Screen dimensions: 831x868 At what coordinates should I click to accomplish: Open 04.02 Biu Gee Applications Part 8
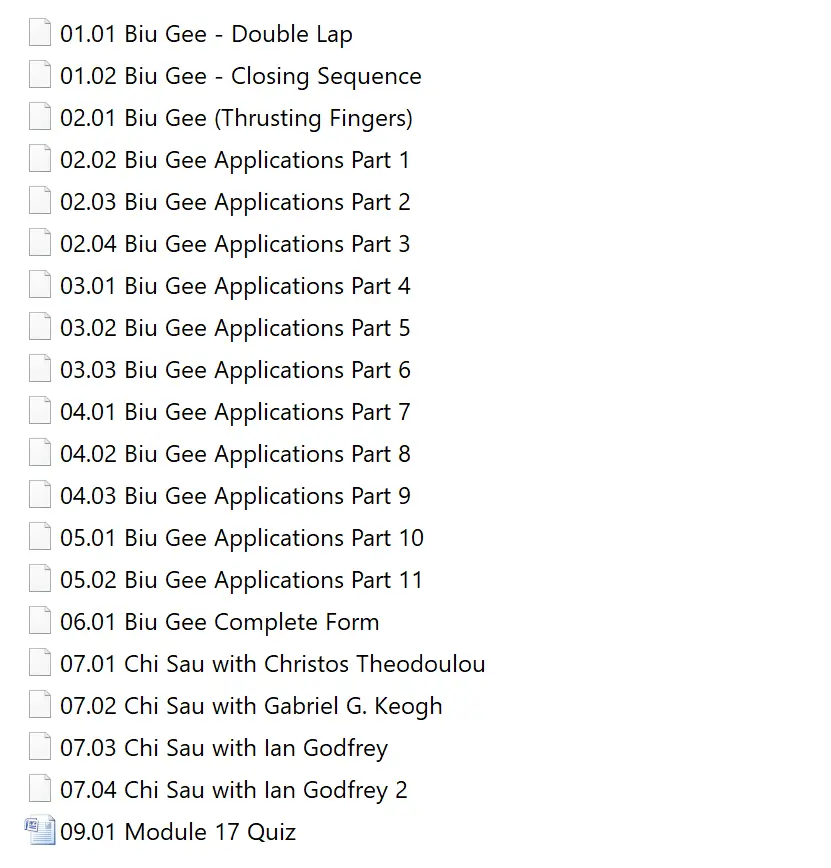point(234,454)
